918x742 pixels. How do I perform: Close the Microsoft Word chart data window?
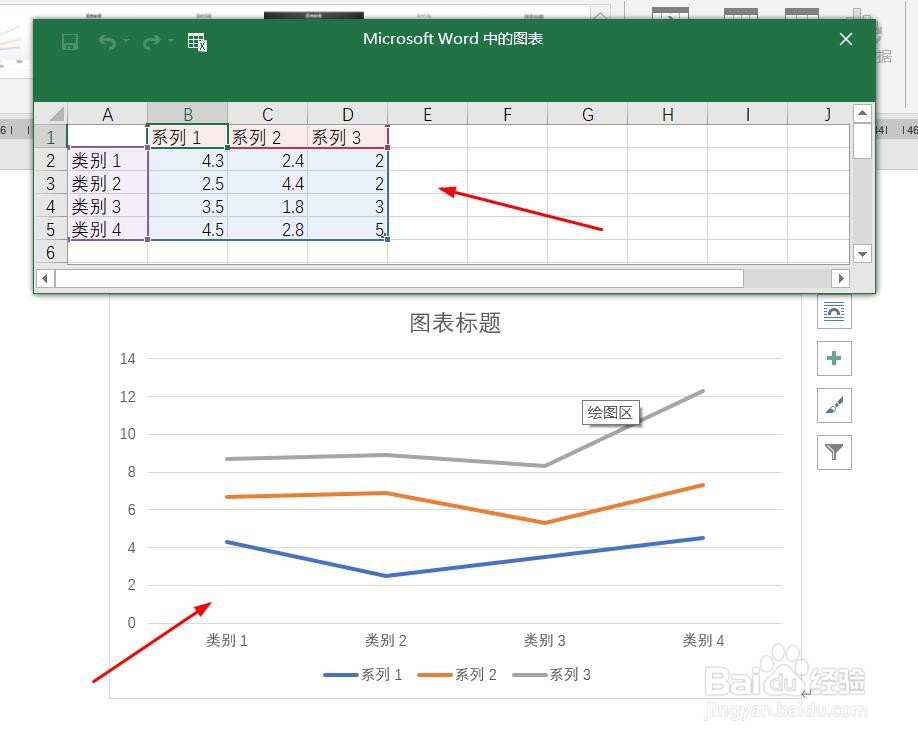tap(845, 39)
